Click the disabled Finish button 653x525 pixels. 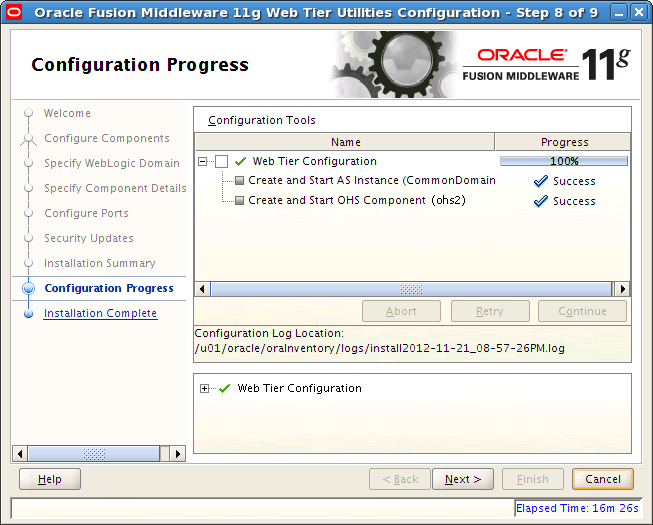tap(533, 479)
